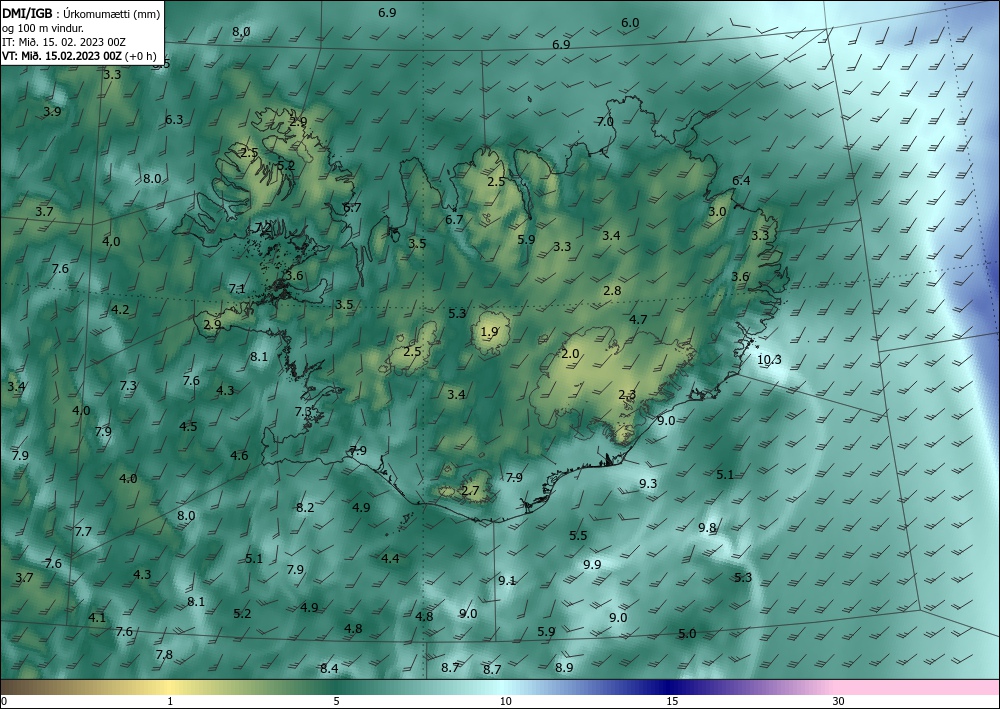Click the 7.0 value on the north coast
The image size is (1000, 709).
pos(605,122)
